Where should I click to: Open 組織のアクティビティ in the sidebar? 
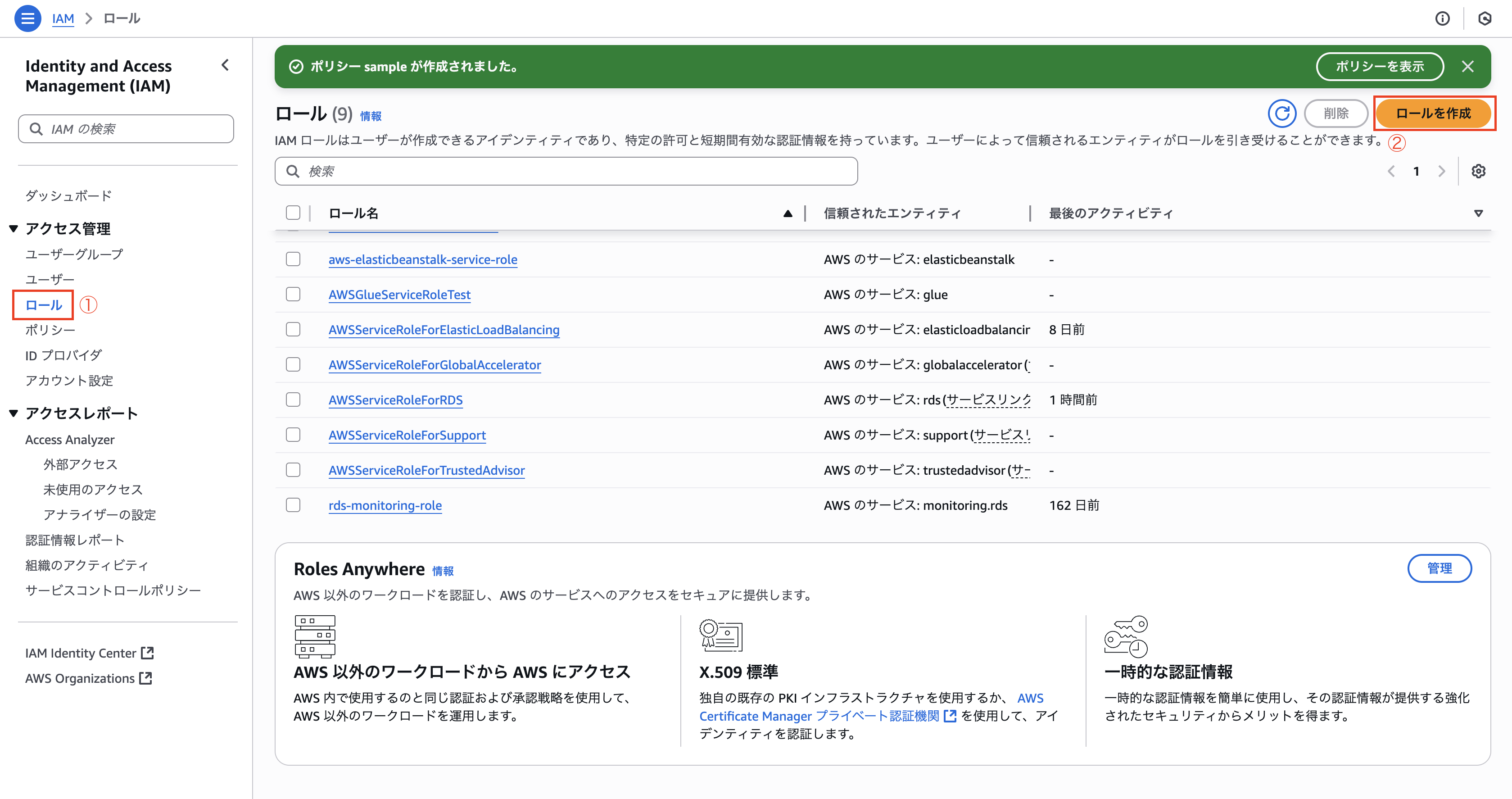pyautogui.click(x=87, y=565)
